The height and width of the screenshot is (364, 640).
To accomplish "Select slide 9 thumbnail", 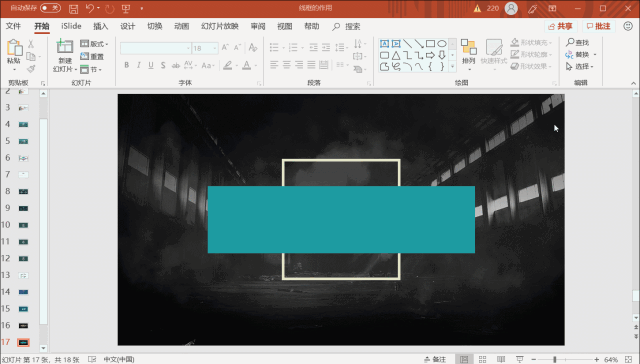I will coord(23,208).
